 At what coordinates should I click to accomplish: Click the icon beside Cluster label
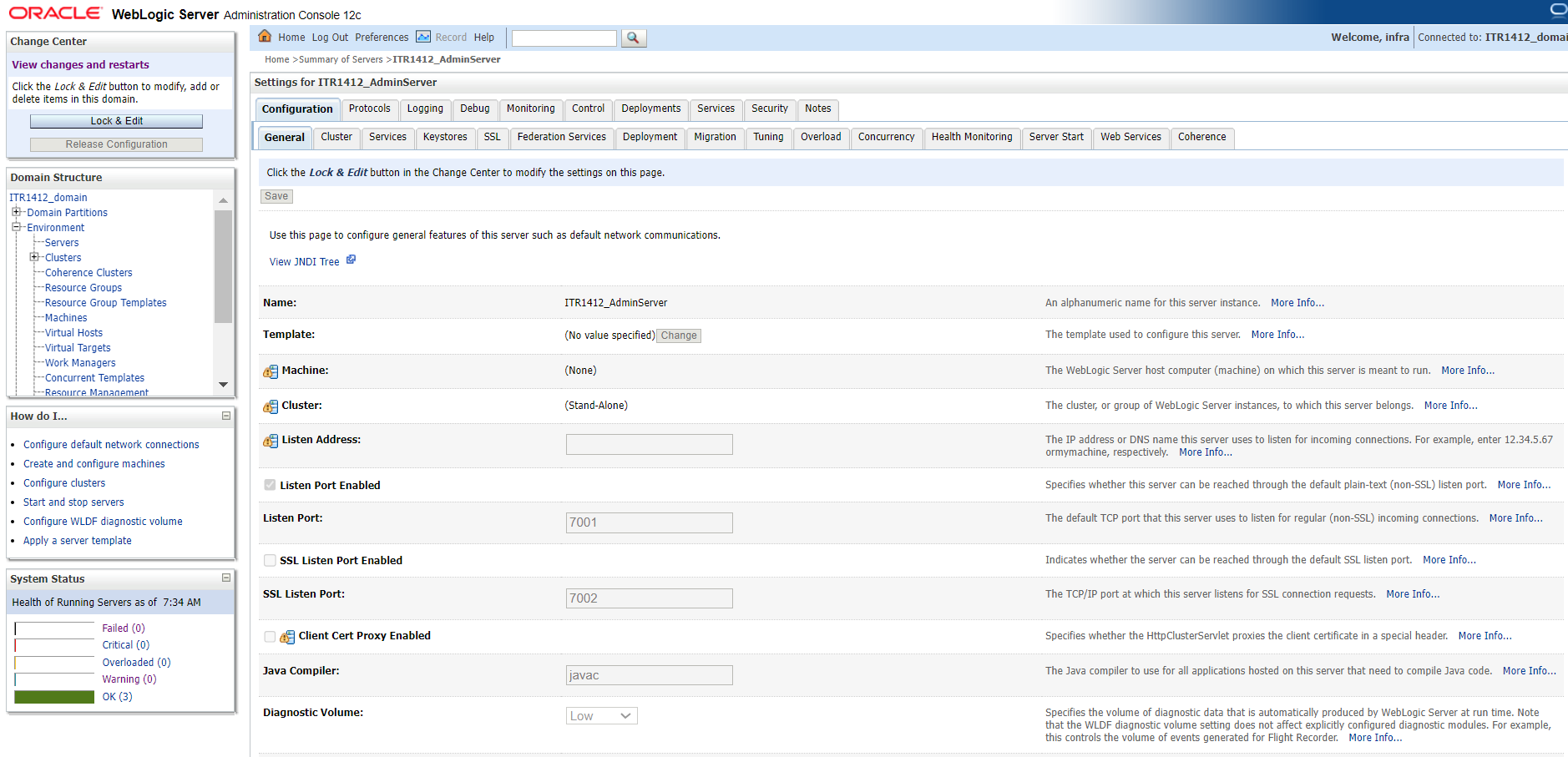click(x=271, y=406)
